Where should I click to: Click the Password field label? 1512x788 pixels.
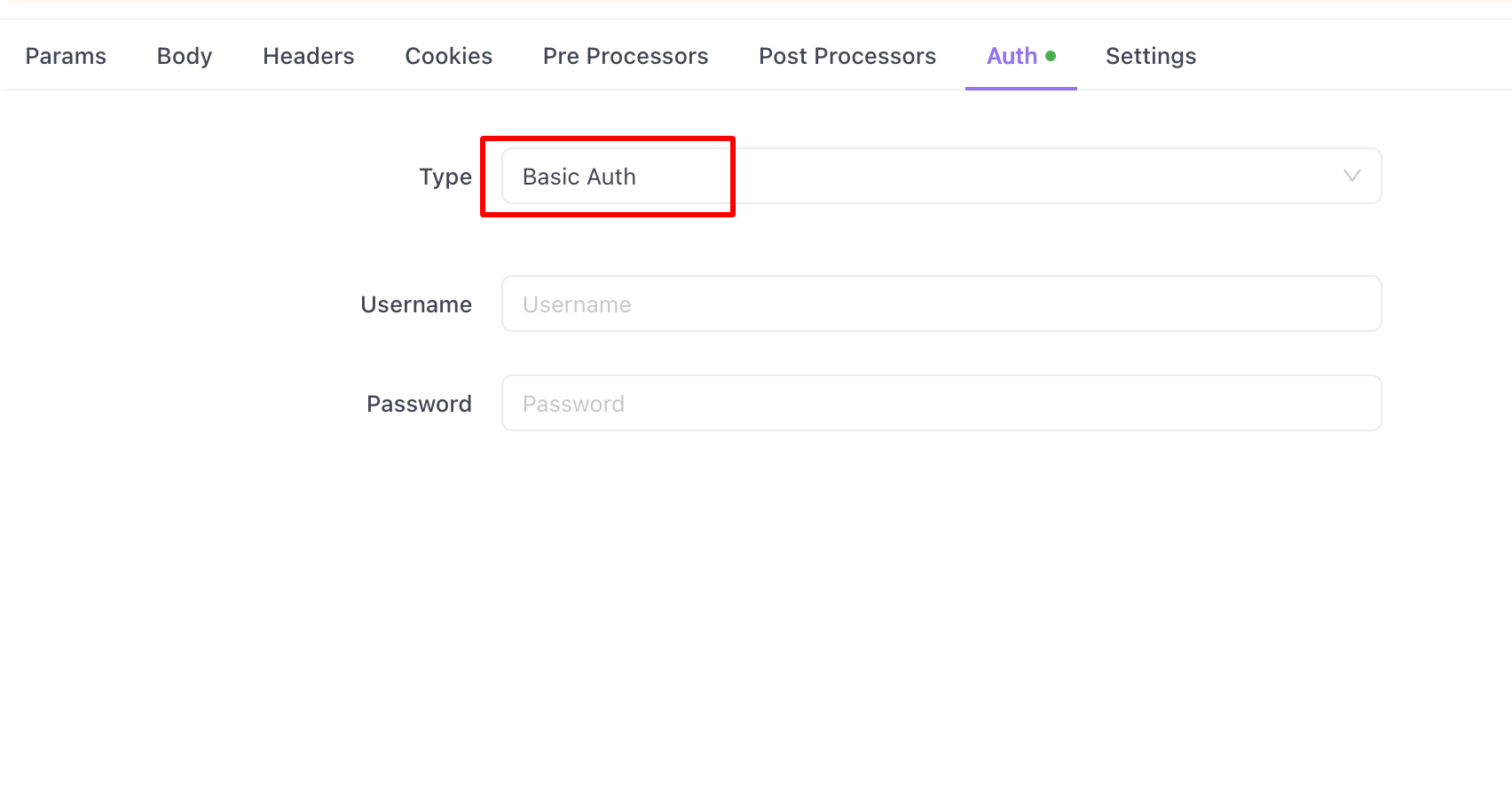point(419,403)
